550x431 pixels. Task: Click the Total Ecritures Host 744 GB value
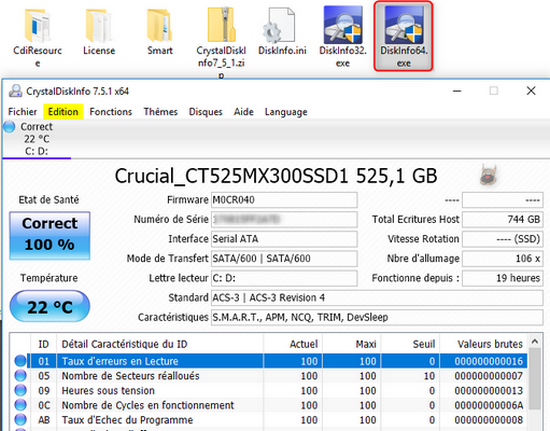[x=503, y=220]
